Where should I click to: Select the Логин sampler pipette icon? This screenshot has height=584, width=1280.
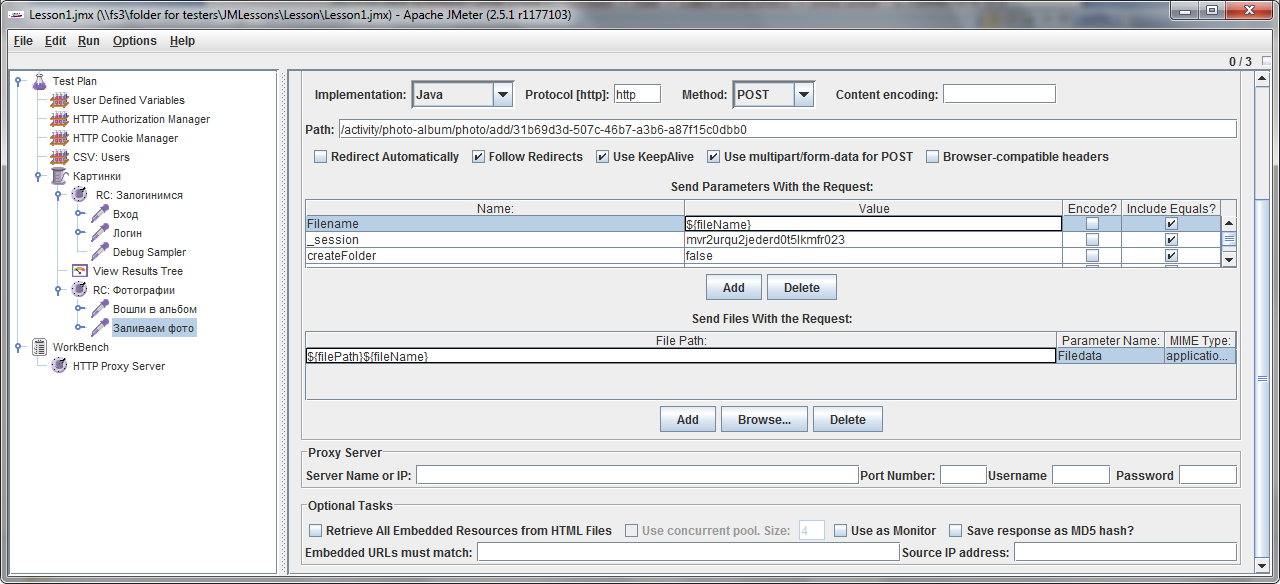point(100,233)
